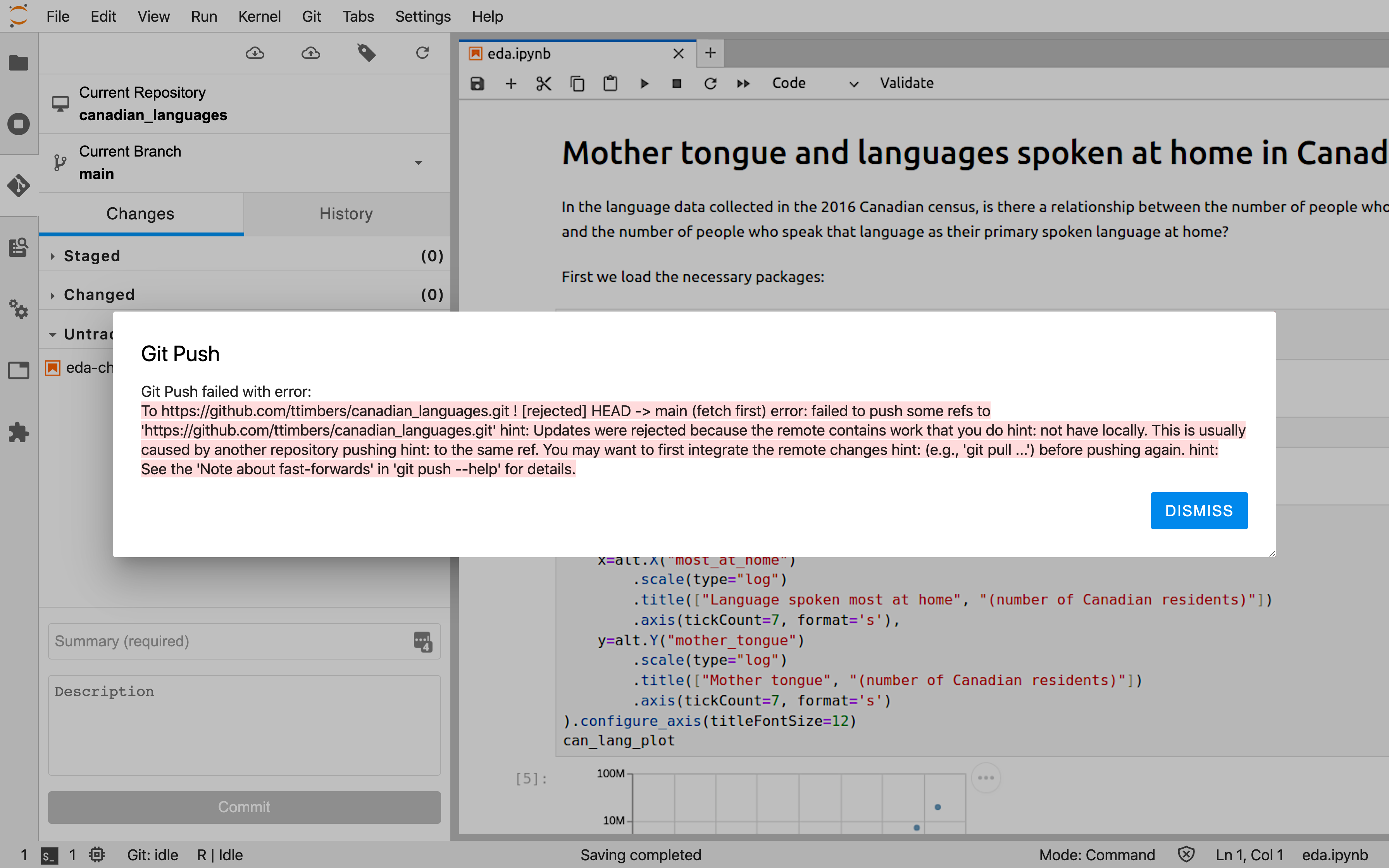The image size is (1389, 868).
Task: Click the Git tag icon
Action: (x=366, y=53)
